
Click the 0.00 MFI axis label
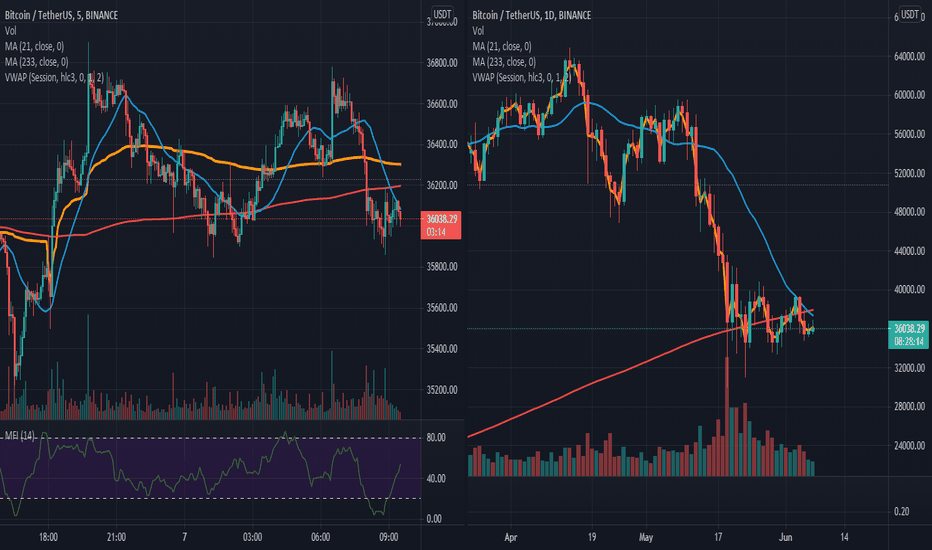pyautogui.click(x=434, y=519)
